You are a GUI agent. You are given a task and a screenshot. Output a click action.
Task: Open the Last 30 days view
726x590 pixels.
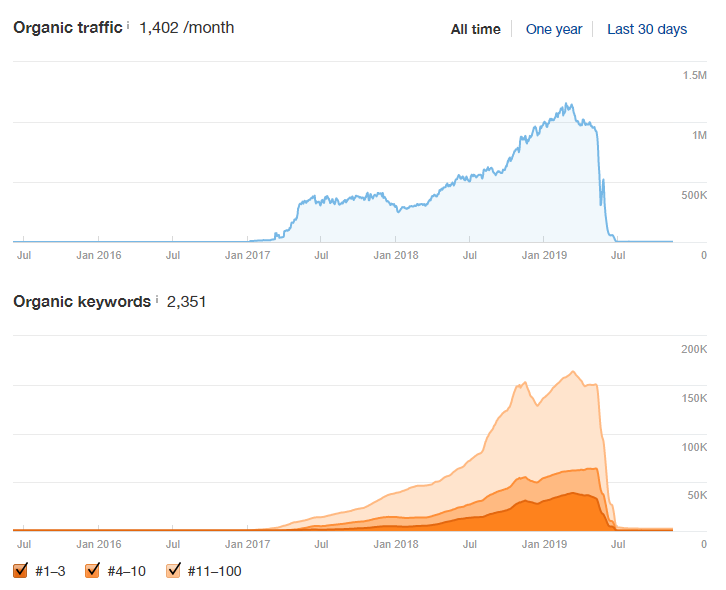pos(647,29)
